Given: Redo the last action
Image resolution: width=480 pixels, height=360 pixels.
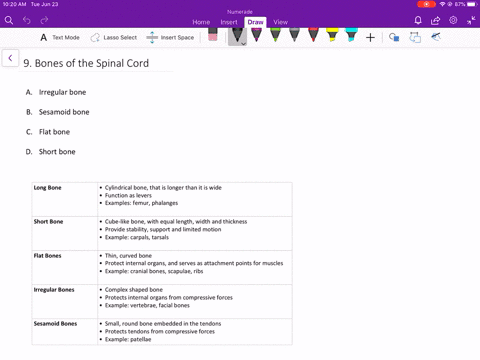Looking at the screenshot, I should 44,21.
